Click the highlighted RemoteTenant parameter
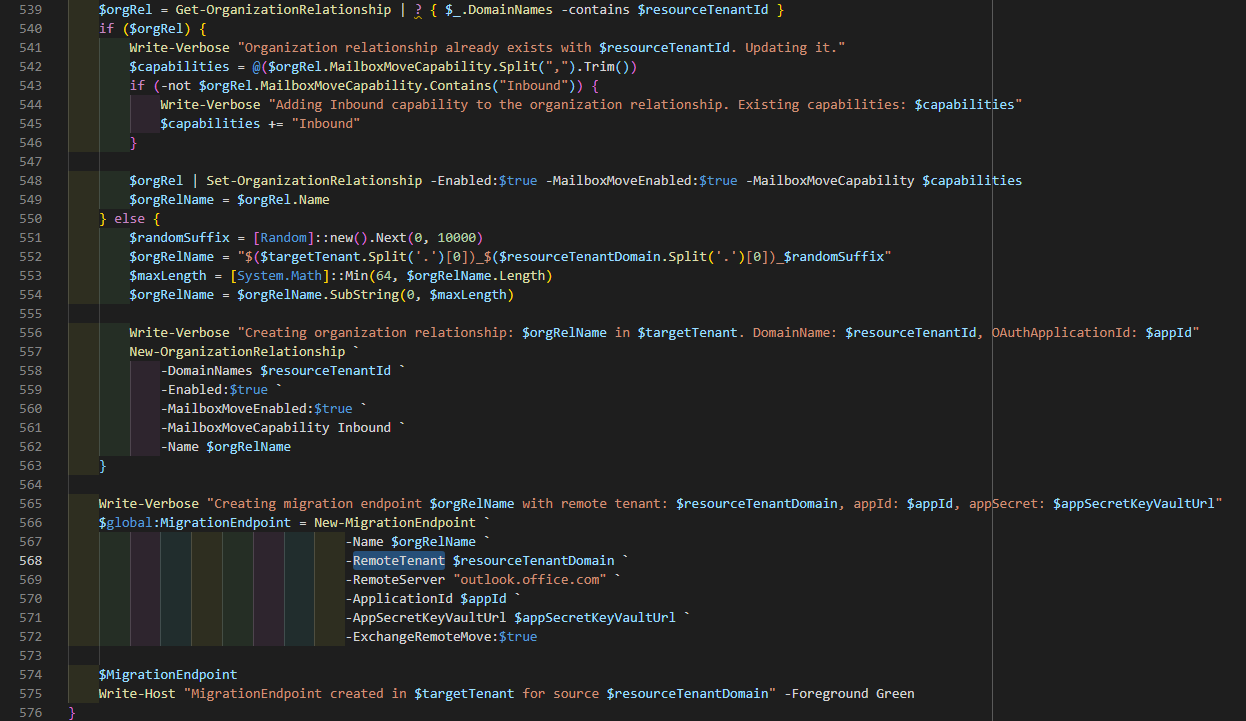The image size is (1246, 721). (x=397, y=560)
